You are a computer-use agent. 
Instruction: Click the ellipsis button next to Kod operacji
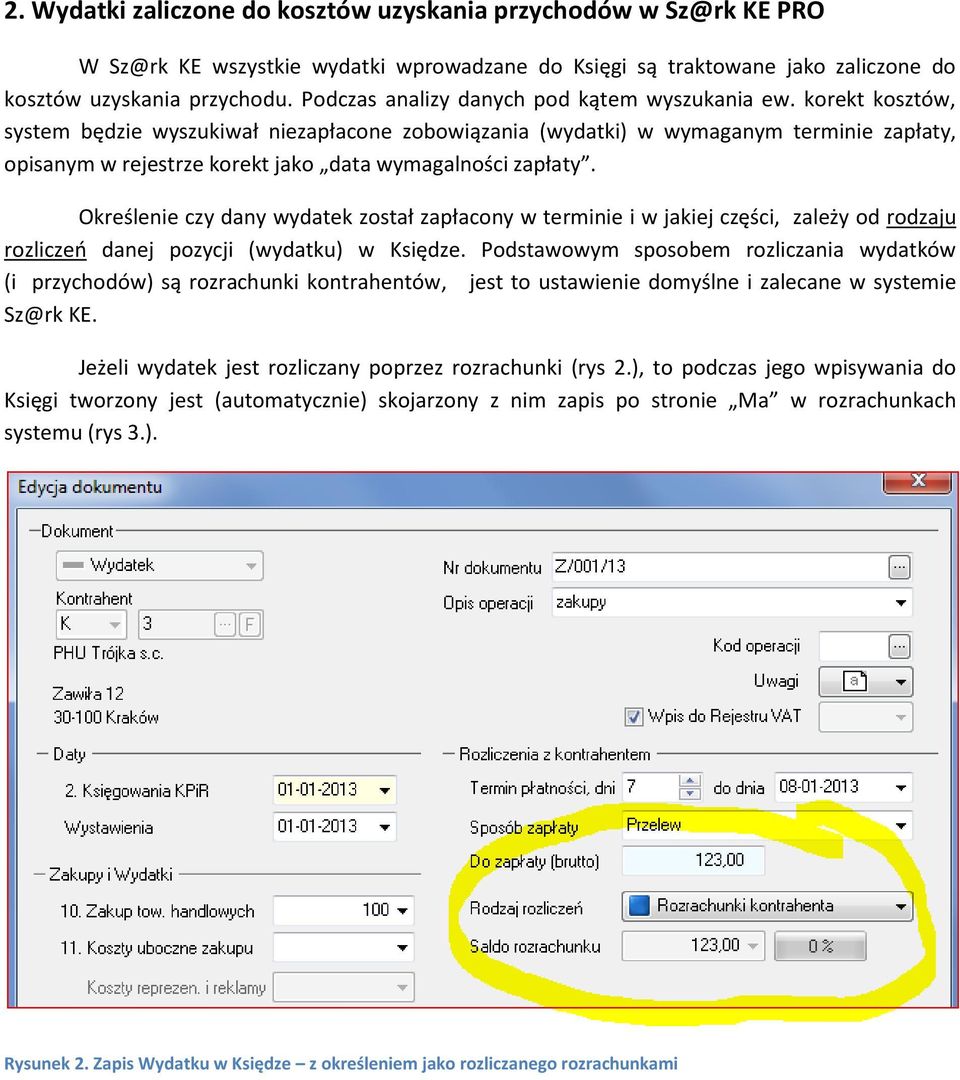(x=899, y=647)
